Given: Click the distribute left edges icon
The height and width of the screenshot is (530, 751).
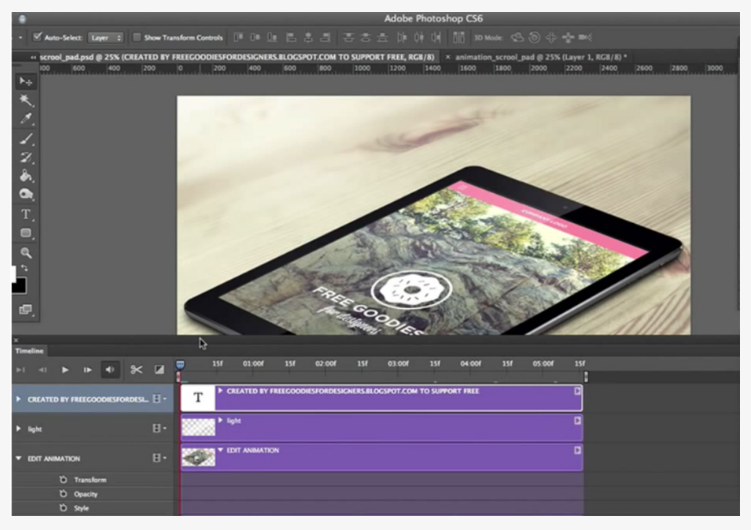Looking at the screenshot, I should (401, 37).
